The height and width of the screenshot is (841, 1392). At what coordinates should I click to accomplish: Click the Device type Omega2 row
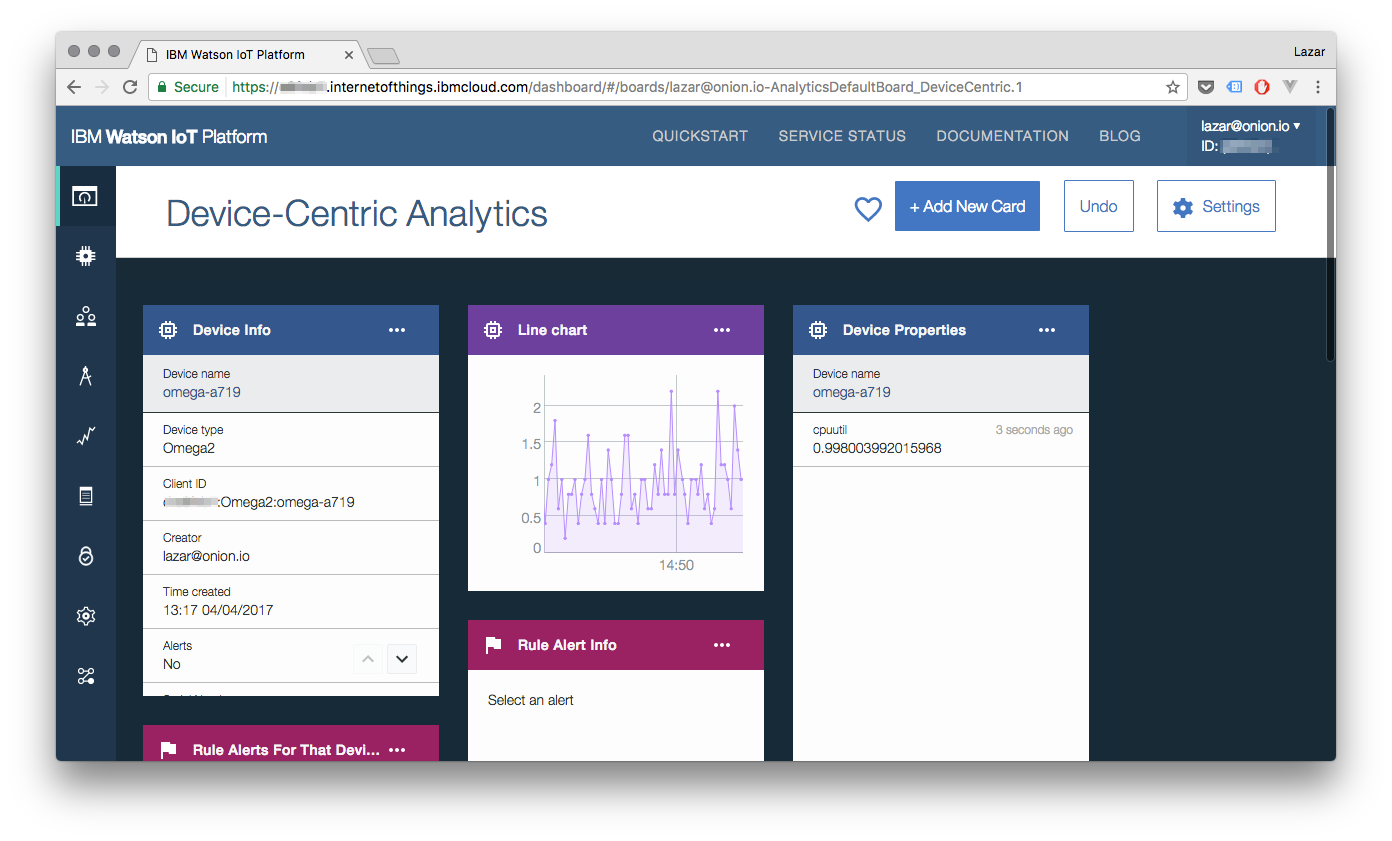[291, 439]
